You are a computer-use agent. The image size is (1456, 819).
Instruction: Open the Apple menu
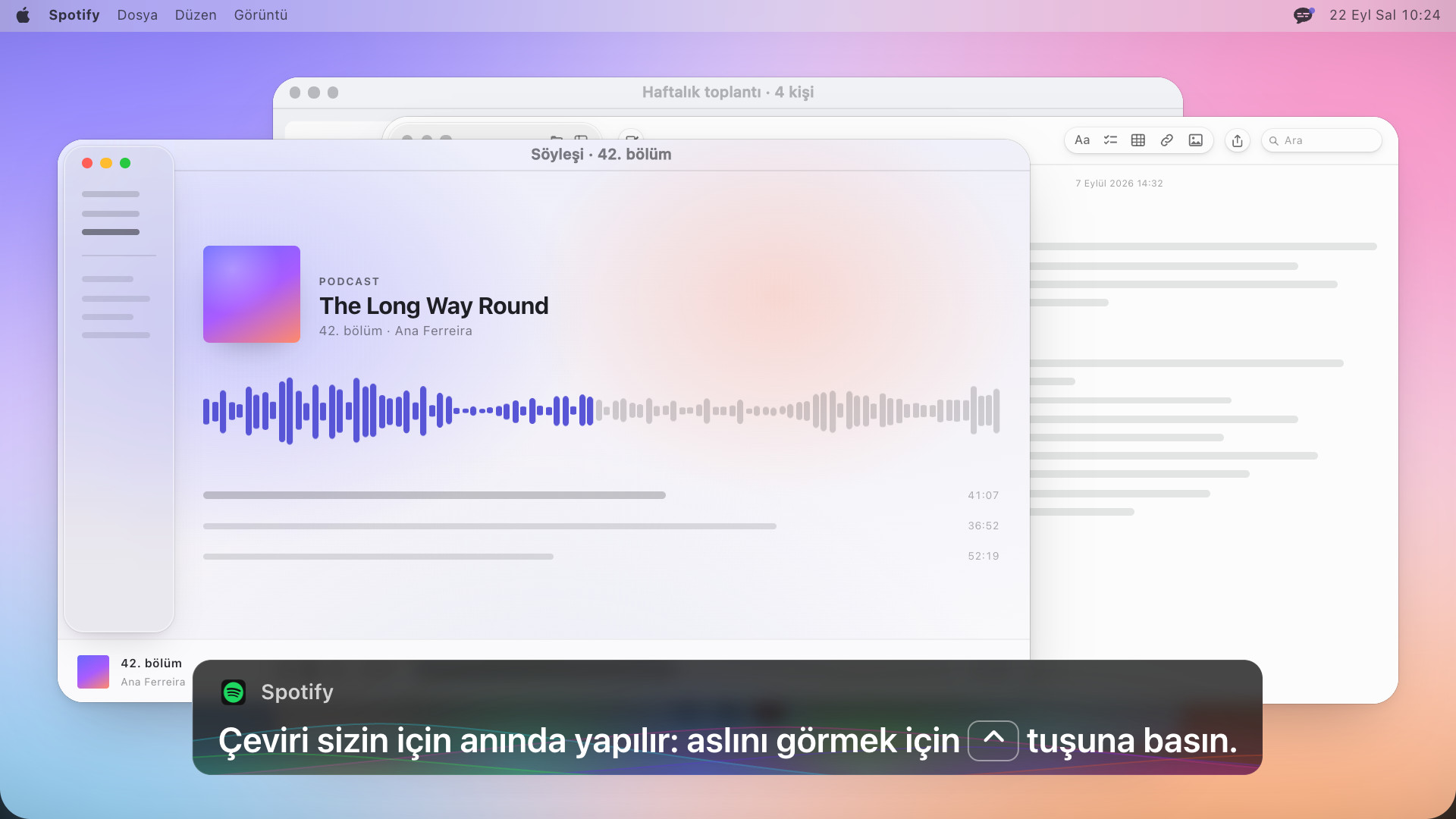point(23,15)
